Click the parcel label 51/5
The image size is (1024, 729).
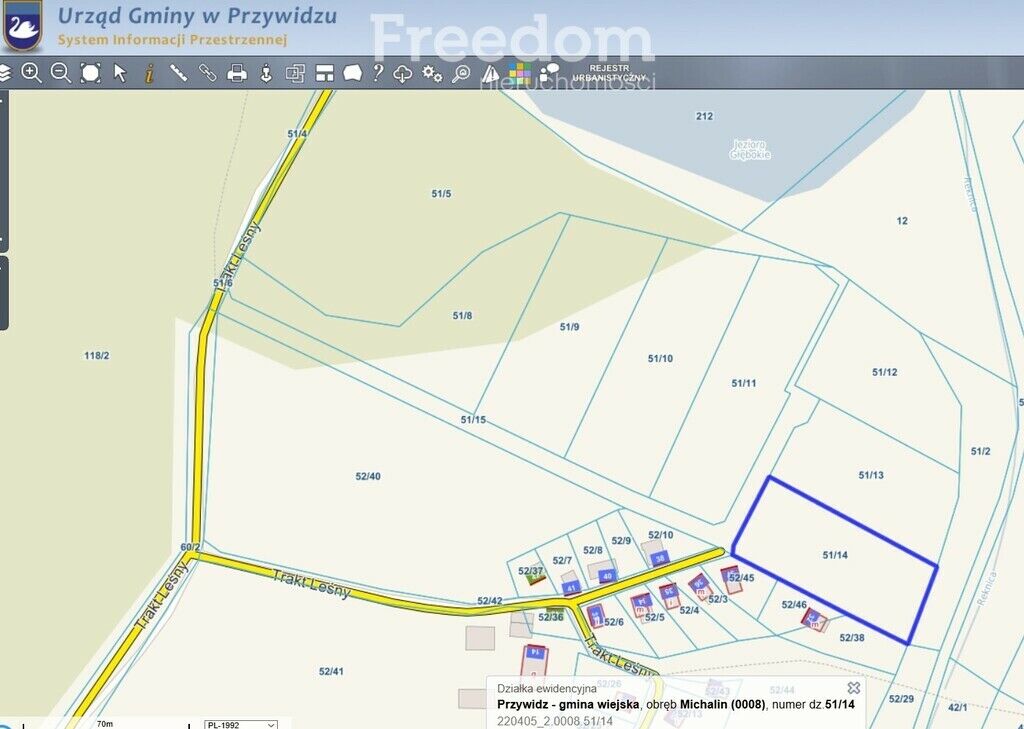[441, 193]
